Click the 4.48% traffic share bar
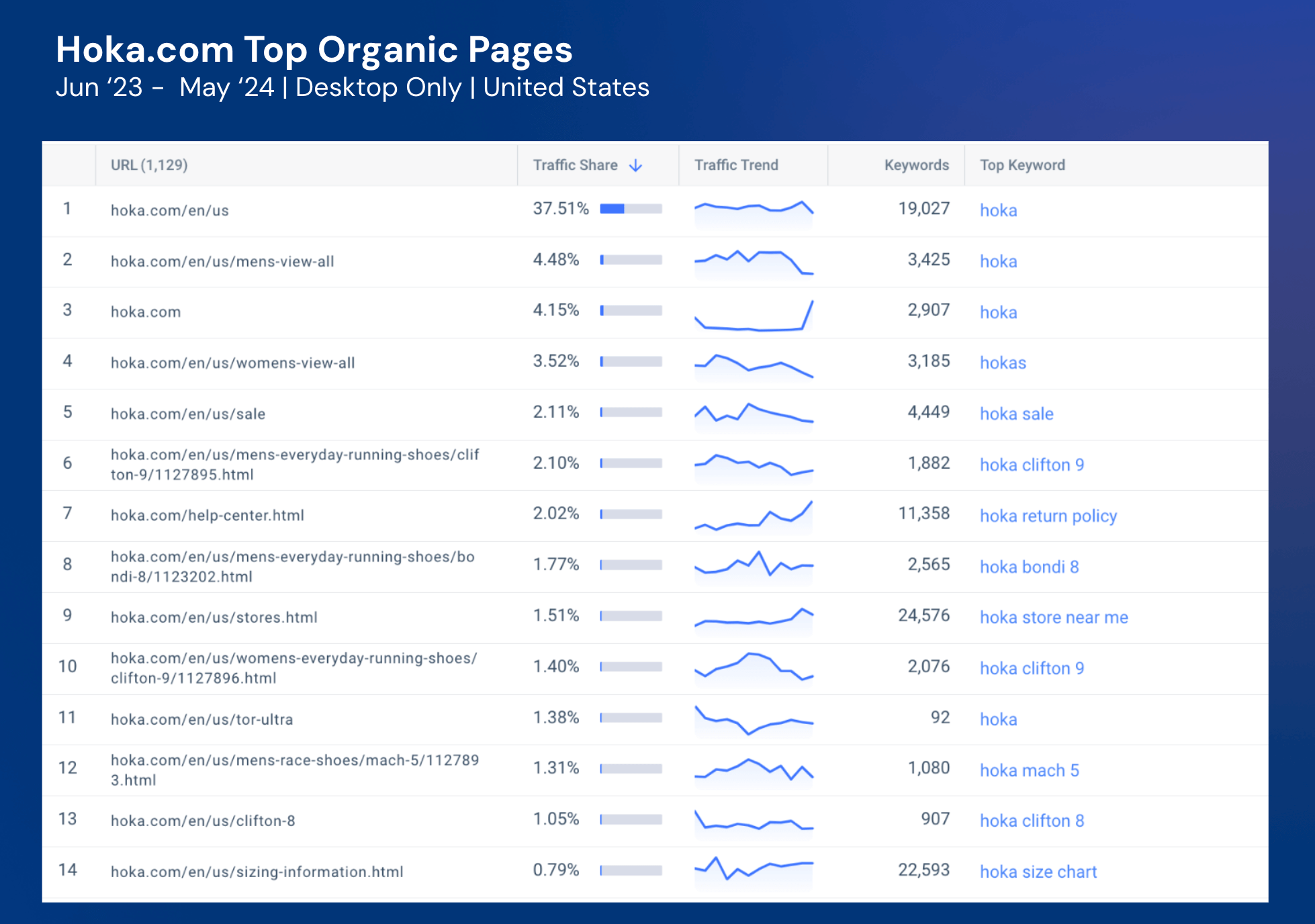Image resolution: width=1315 pixels, height=924 pixels. tap(631, 260)
